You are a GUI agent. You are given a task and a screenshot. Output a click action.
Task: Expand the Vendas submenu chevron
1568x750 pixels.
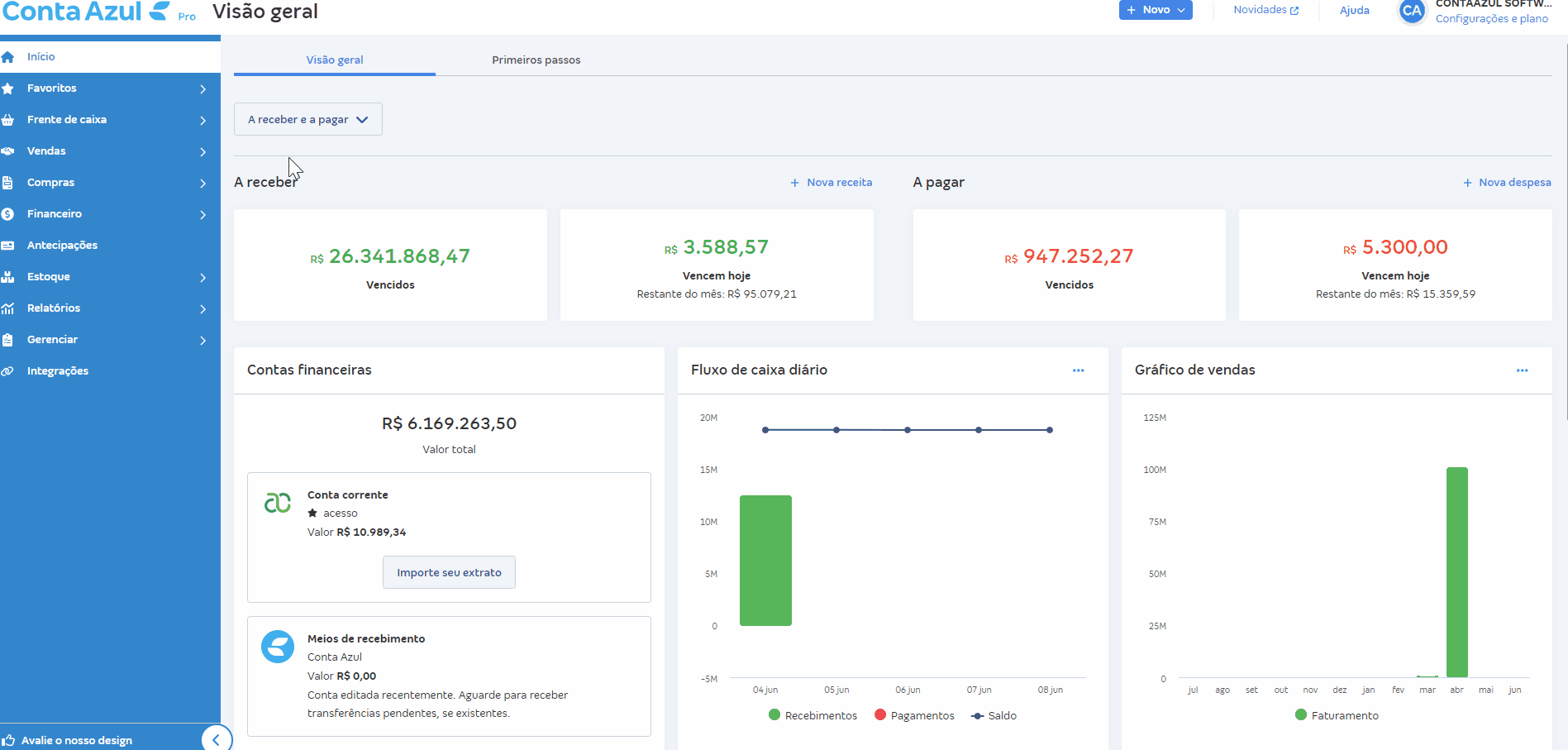(203, 151)
